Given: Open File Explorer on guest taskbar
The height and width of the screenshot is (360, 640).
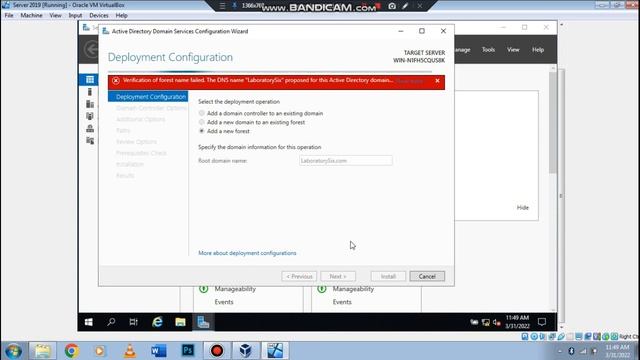Looking at the screenshot, I should coord(180,322).
